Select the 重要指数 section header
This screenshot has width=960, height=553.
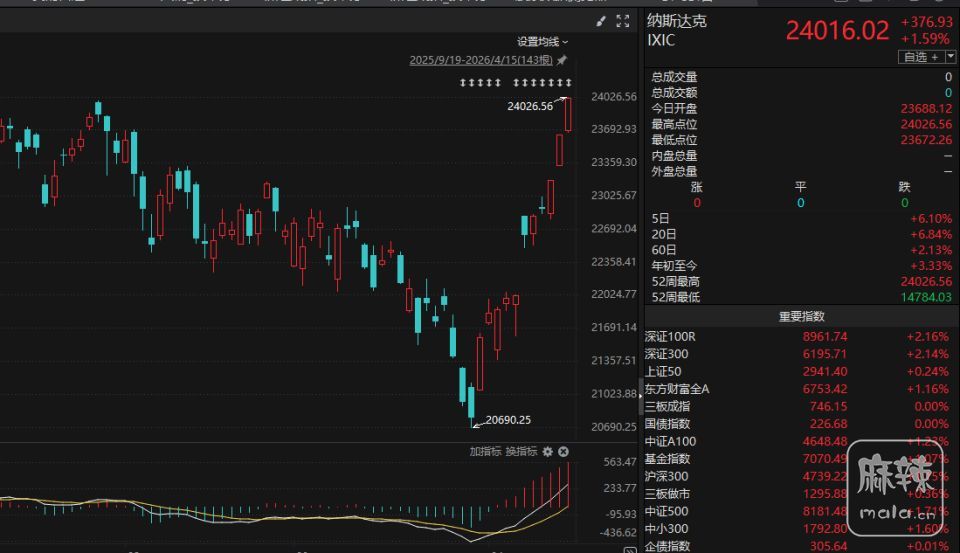pyautogui.click(x=802, y=317)
